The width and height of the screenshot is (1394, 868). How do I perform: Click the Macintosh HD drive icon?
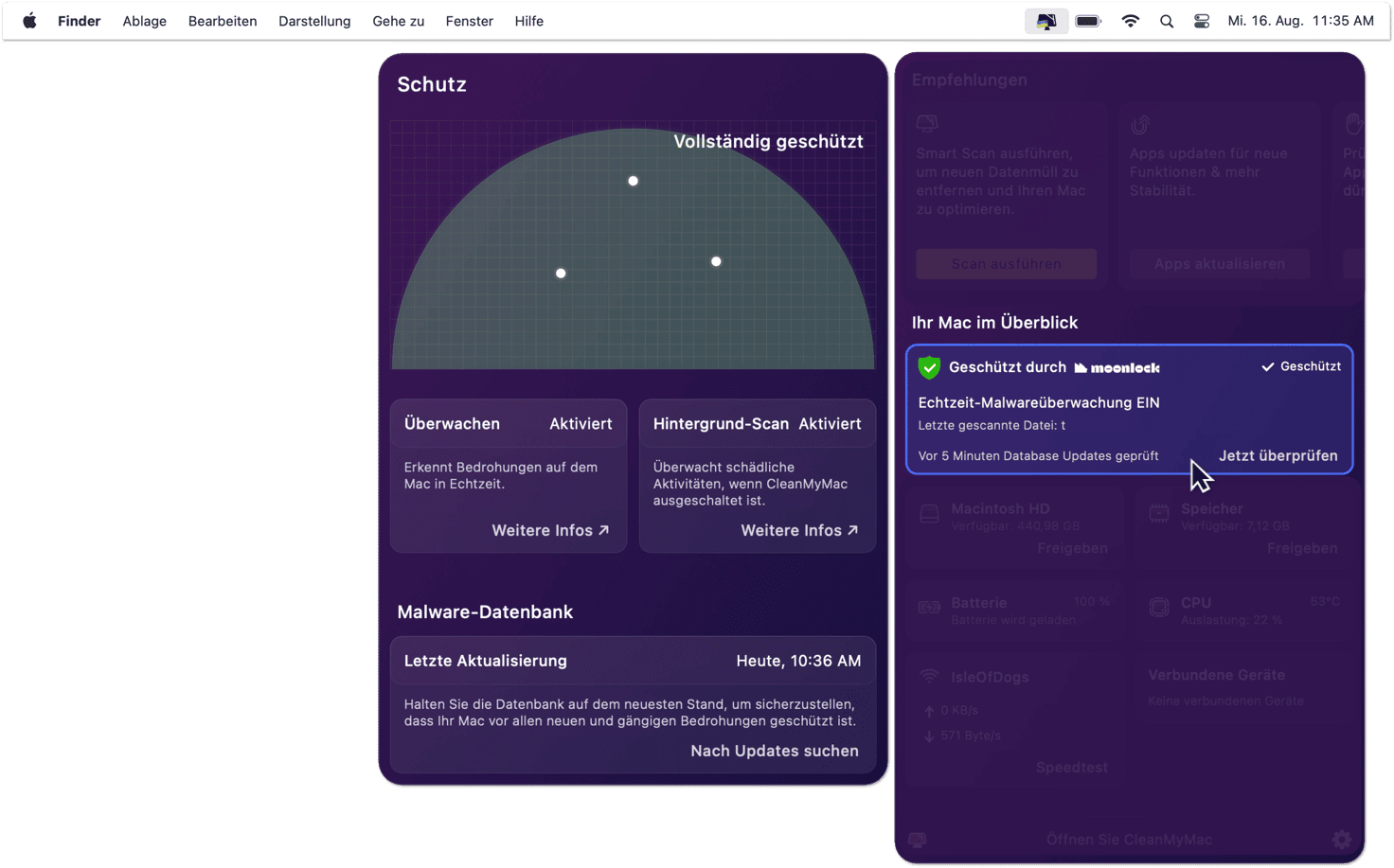929,513
